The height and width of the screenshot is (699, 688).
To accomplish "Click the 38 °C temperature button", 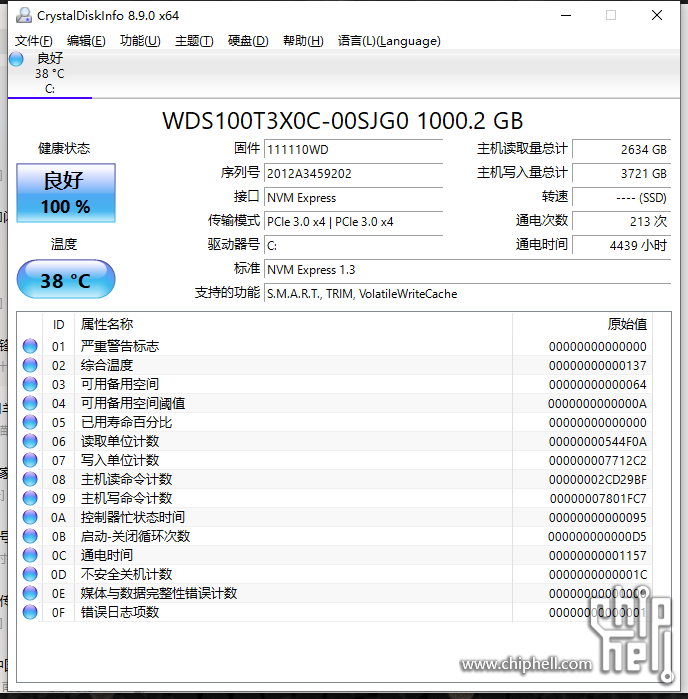I will tap(66, 280).
